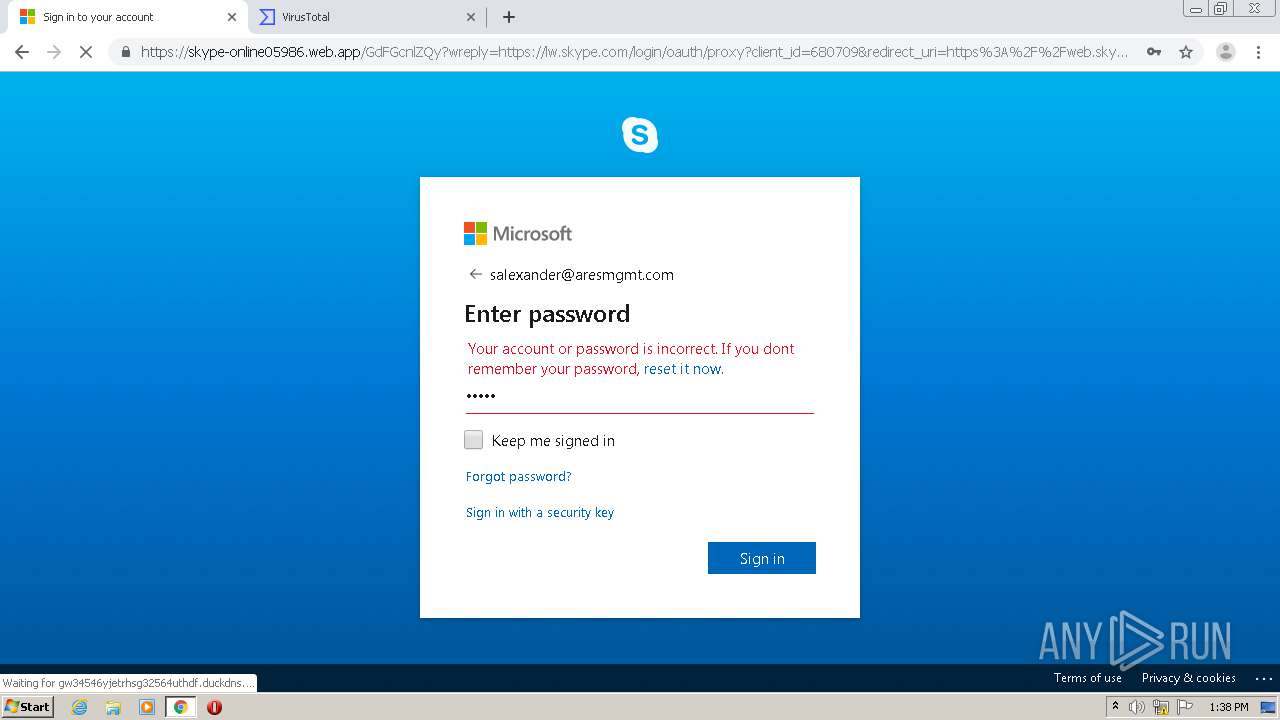Close the 'Sign in to your account' tab

pos(232,17)
